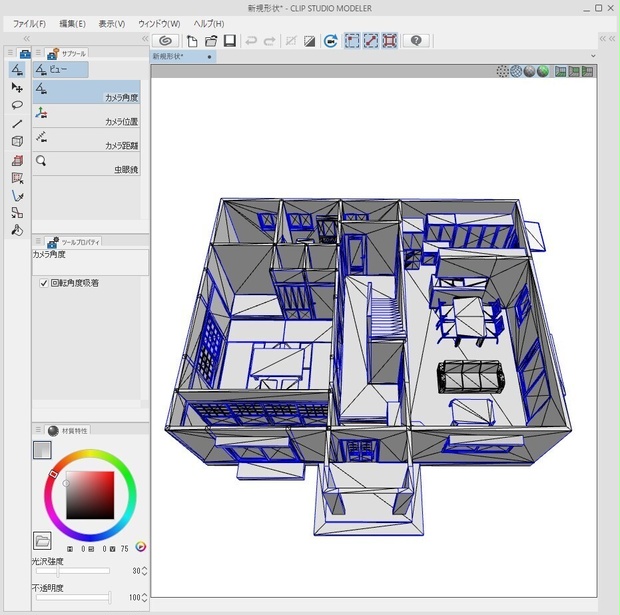Click the CLIP STUDIO launch spiral icon

(x=165, y=41)
